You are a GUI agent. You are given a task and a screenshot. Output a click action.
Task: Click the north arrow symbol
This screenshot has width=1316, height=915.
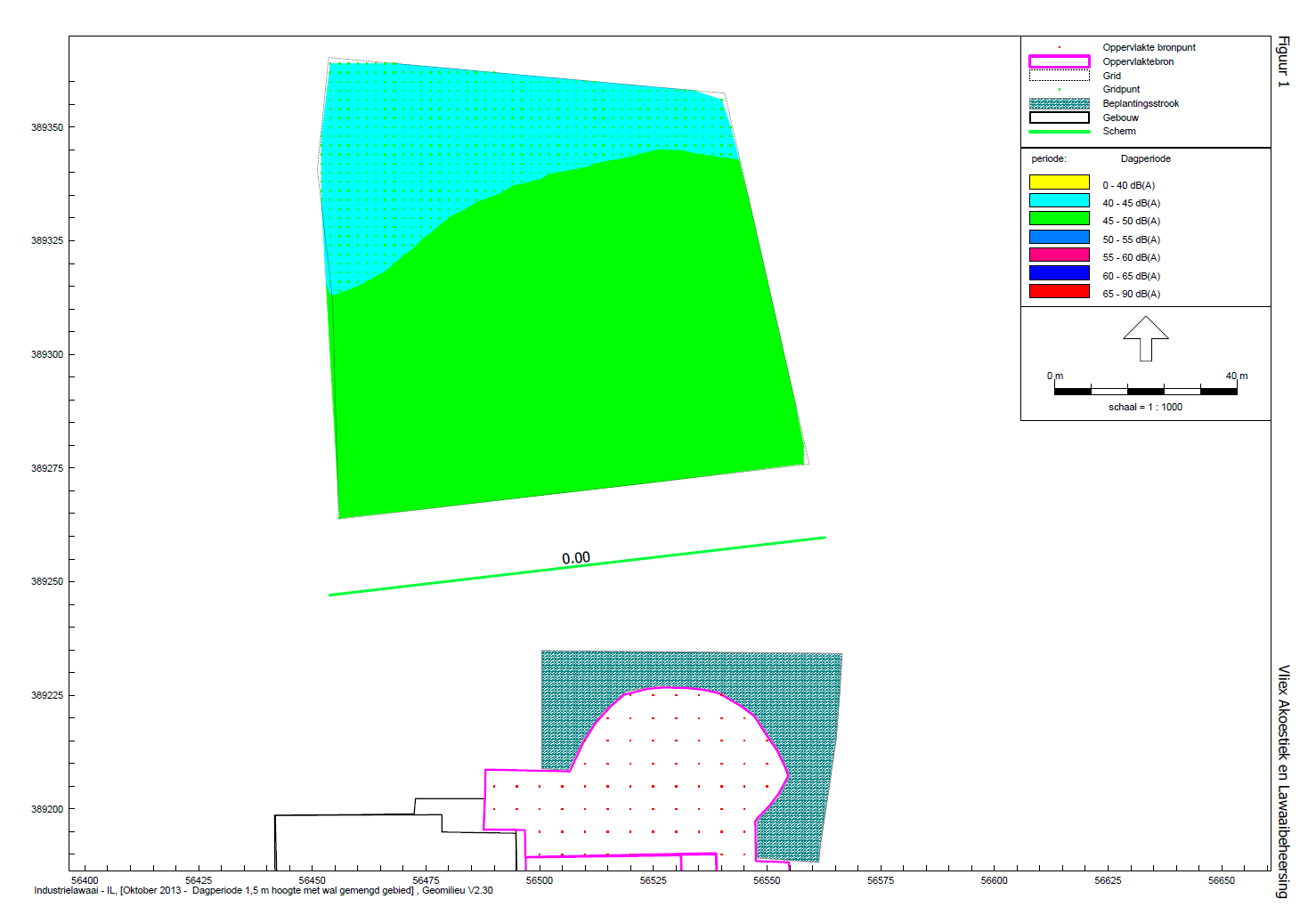click(x=1145, y=338)
